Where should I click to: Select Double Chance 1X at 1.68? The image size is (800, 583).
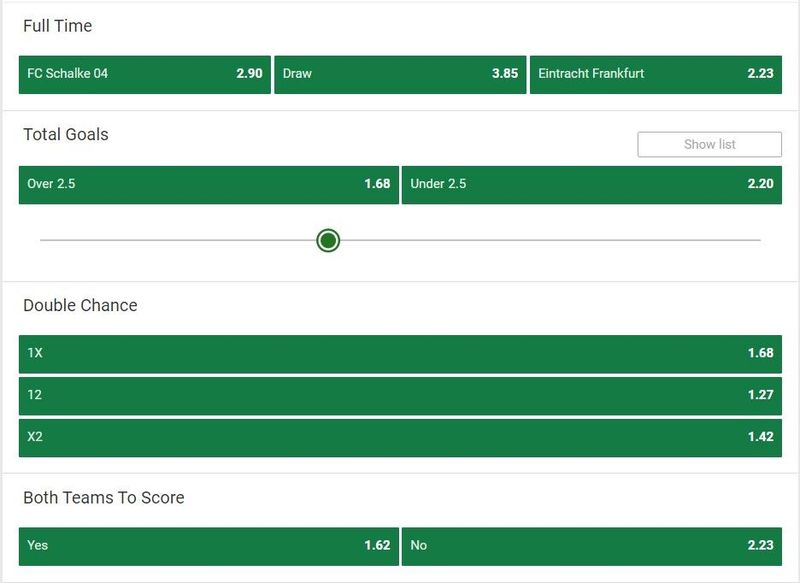[x=400, y=354]
